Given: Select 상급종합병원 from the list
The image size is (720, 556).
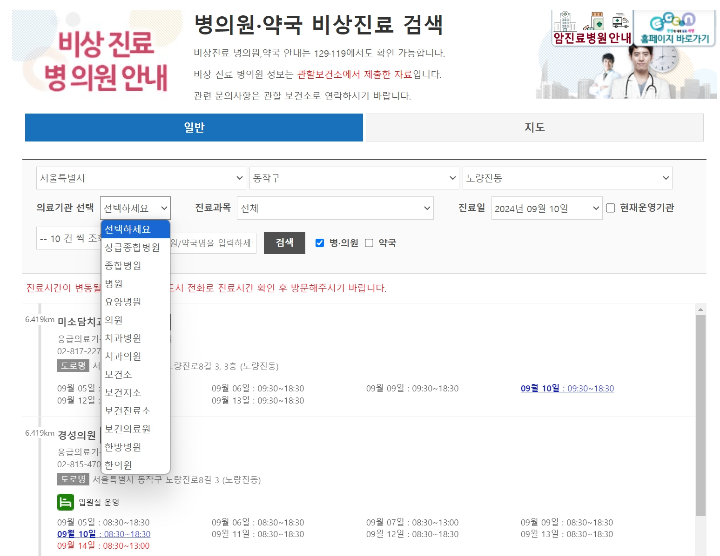Looking at the screenshot, I should click(135, 247).
